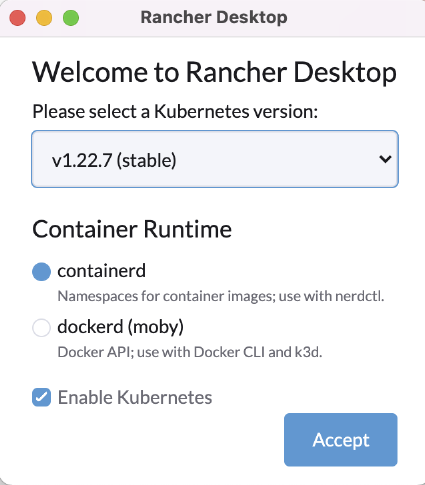Click the Welcome to Rancher Desktop heading
This screenshot has width=425, height=485.
point(214,72)
